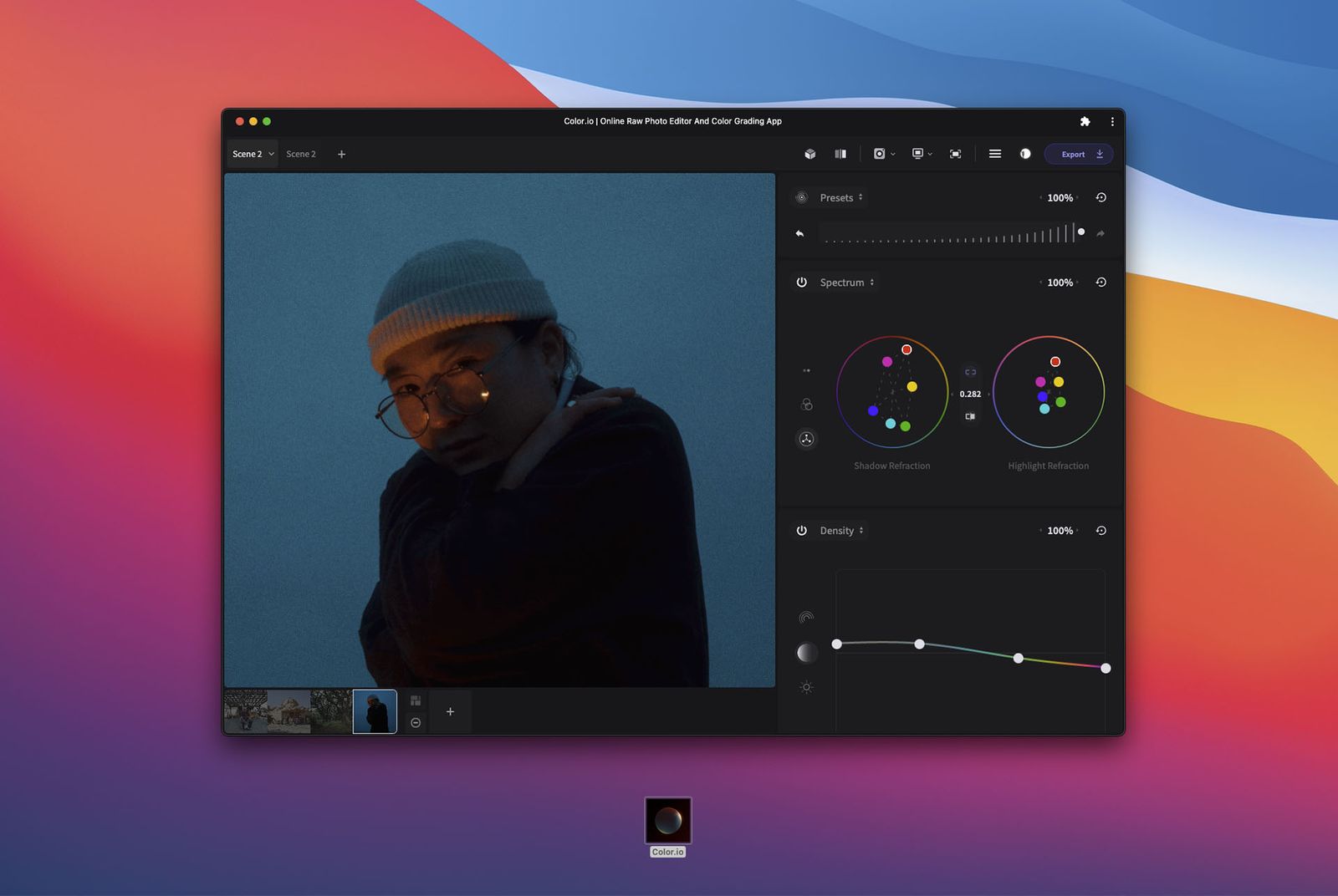The height and width of the screenshot is (896, 1338).
Task: Click the link wheels icon above 0.282
Action: 970,373
